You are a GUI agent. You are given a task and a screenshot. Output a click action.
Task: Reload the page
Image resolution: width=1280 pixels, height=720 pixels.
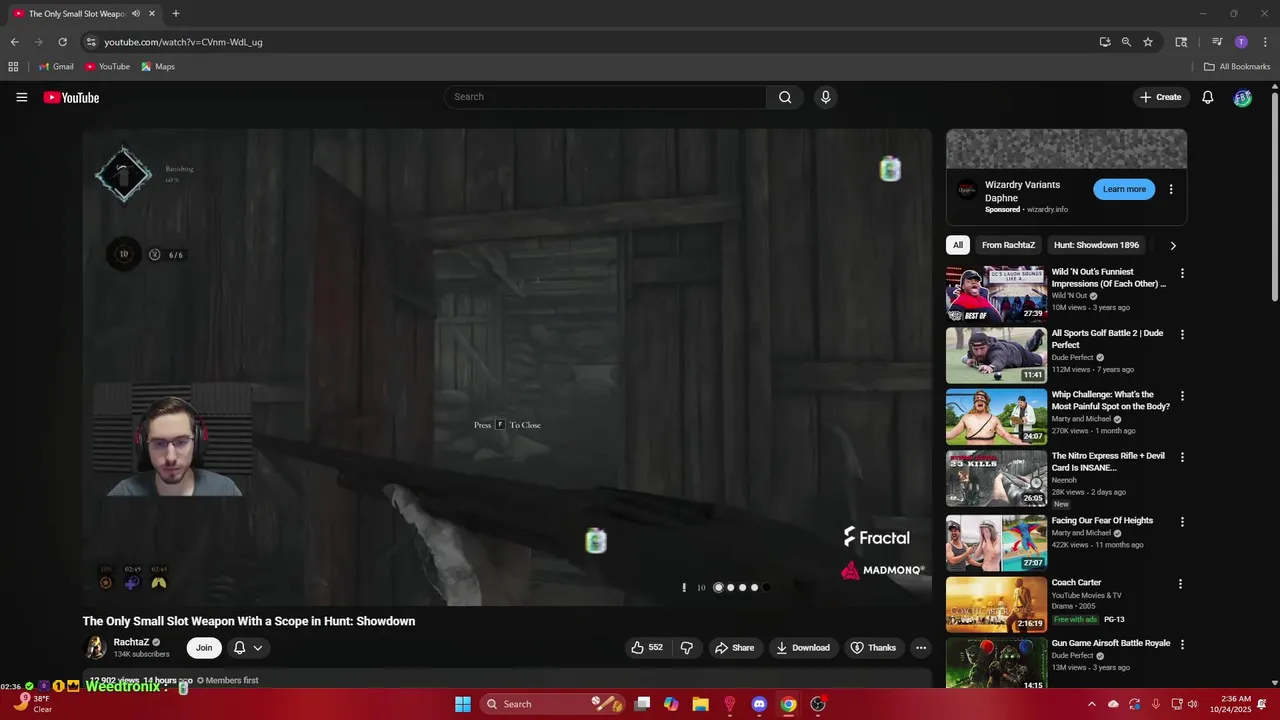tap(62, 42)
